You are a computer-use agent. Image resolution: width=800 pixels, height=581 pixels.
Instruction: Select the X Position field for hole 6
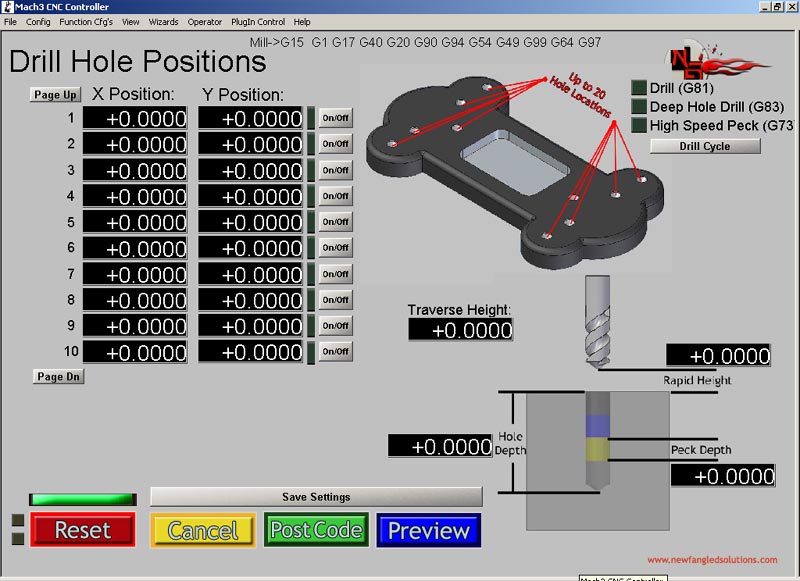tap(135, 248)
